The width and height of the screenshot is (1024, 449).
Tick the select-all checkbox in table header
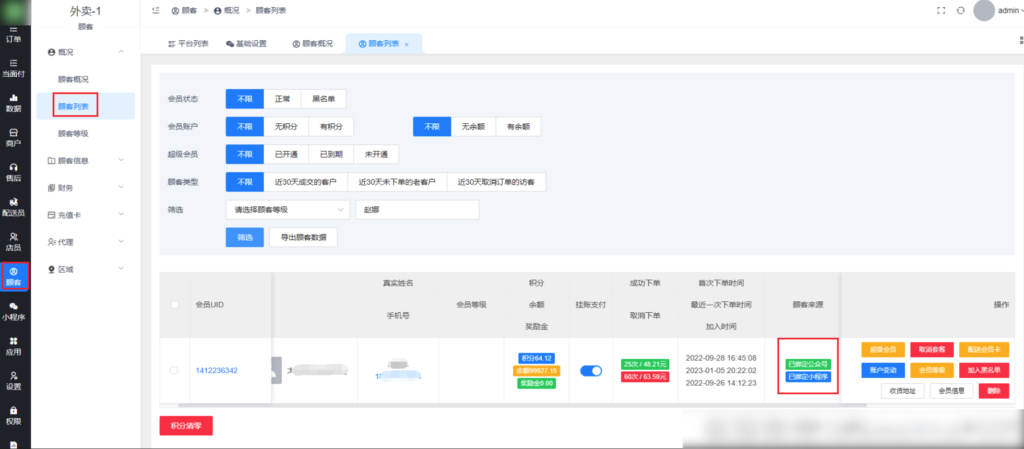pyautogui.click(x=174, y=304)
